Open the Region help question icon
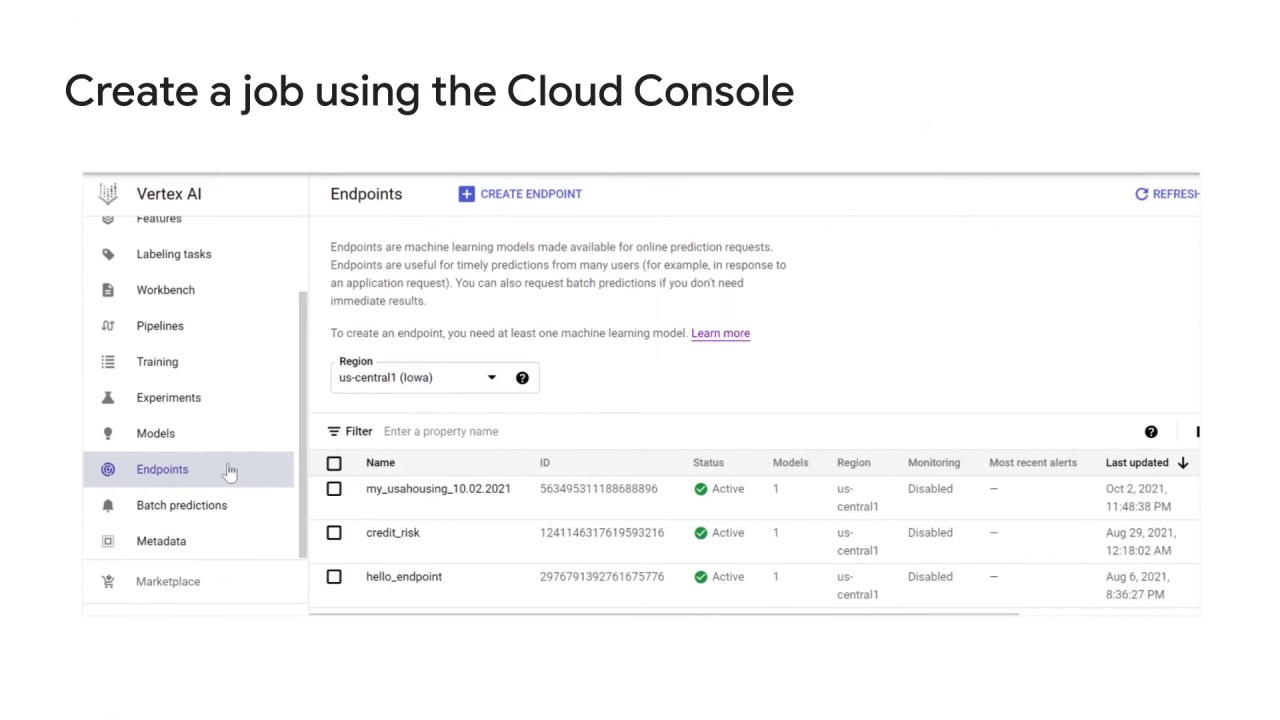The width and height of the screenshot is (1280, 720). [522, 378]
